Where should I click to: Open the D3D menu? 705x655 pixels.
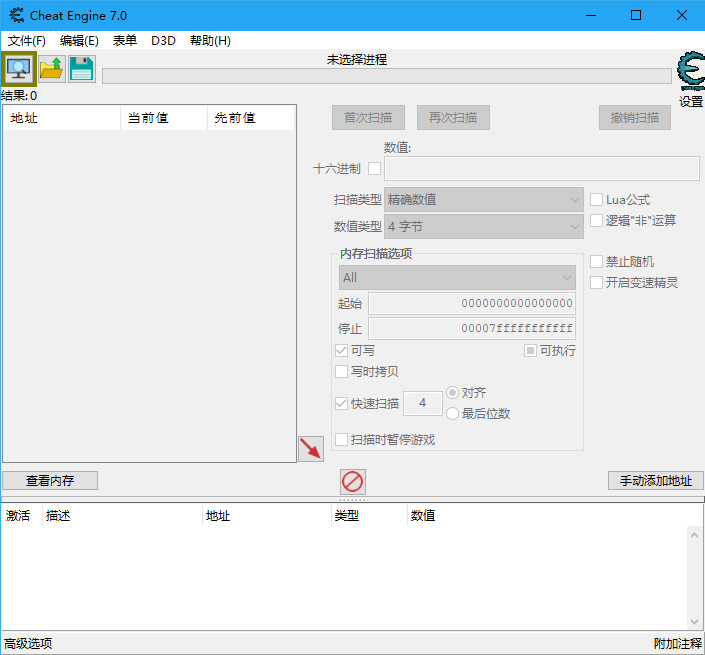tap(163, 41)
